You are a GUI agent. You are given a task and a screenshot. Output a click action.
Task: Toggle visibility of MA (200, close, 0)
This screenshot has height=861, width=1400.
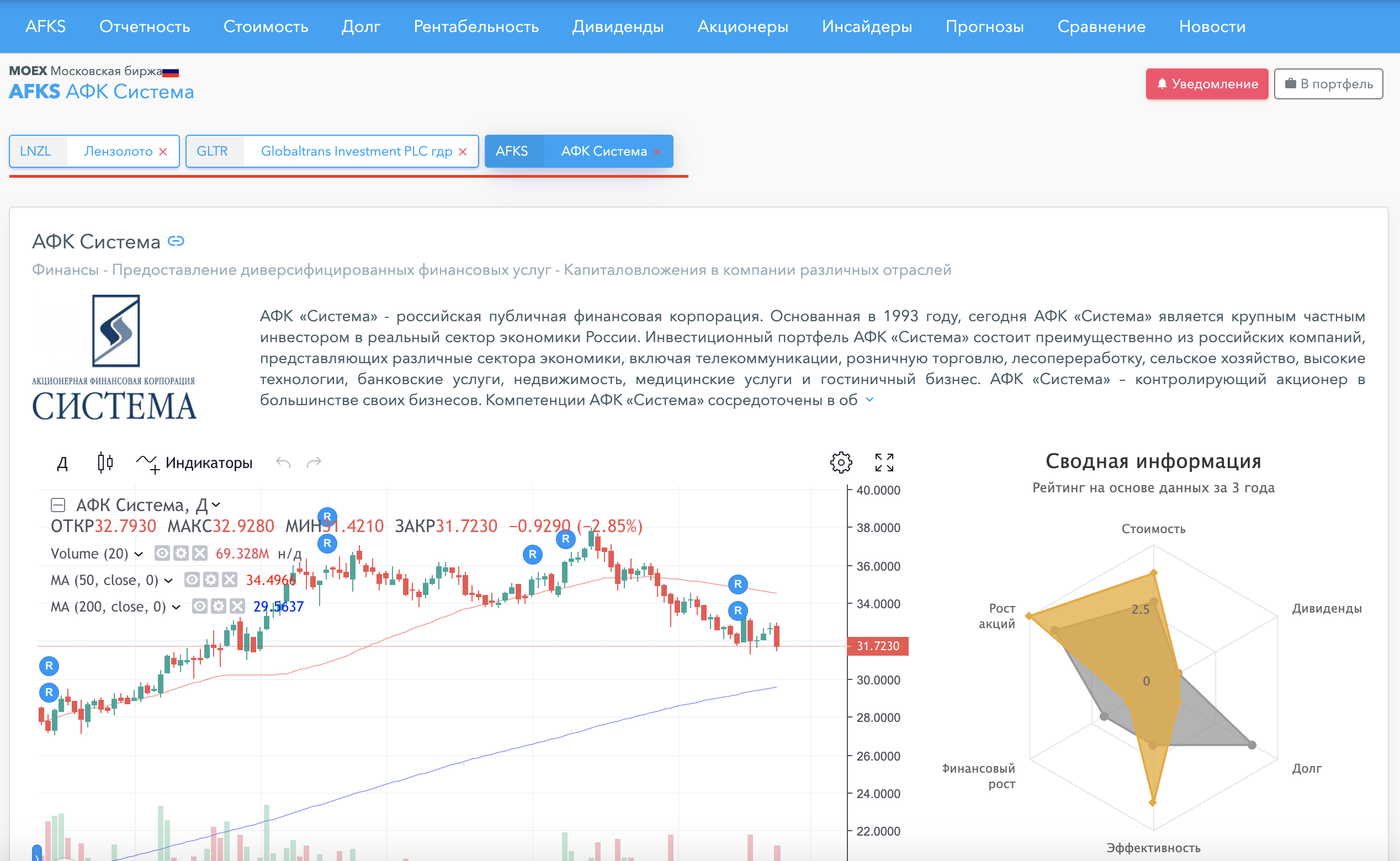tap(200, 606)
